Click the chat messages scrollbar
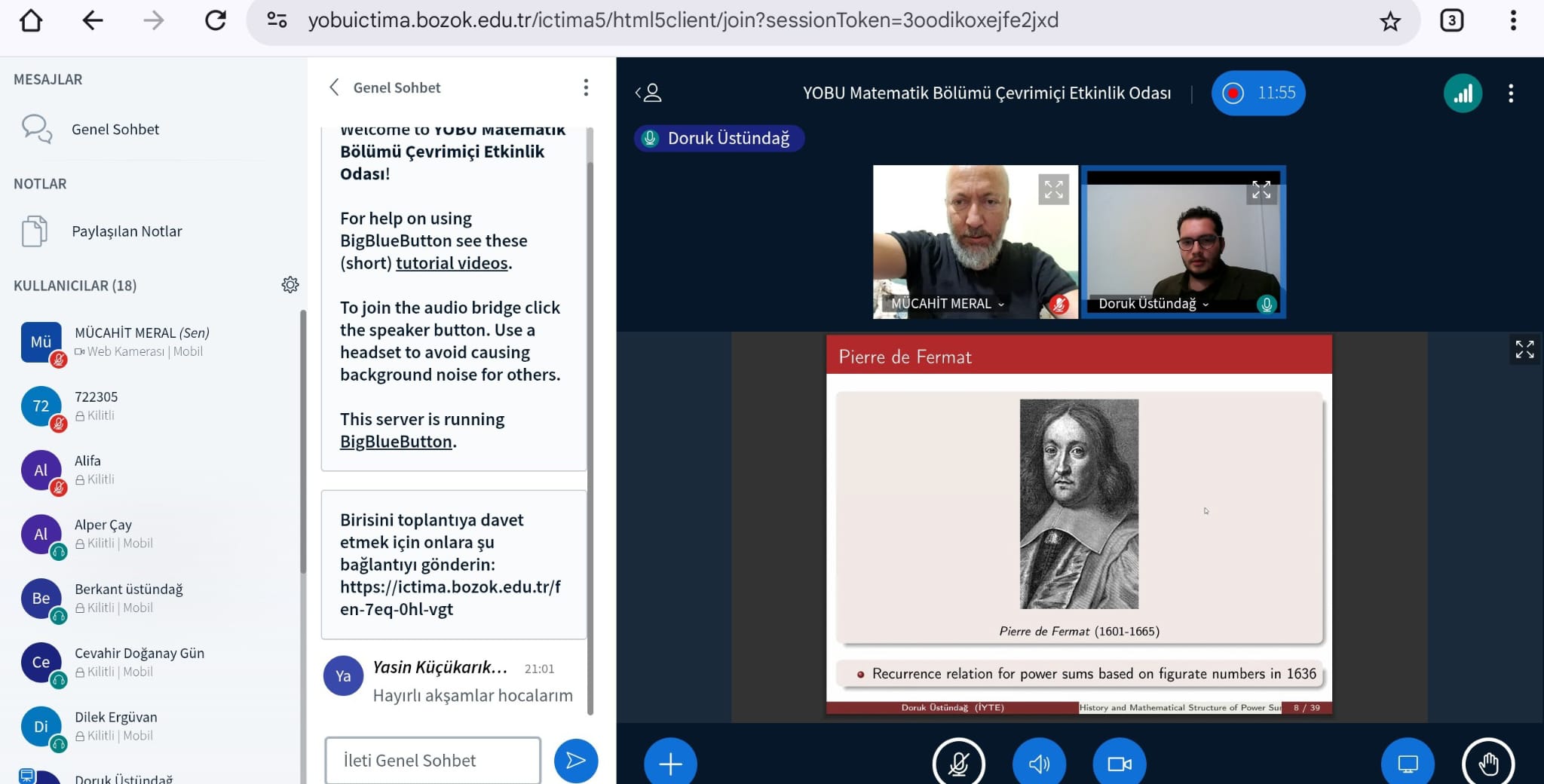 pyautogui.click(x=590, y=422)
